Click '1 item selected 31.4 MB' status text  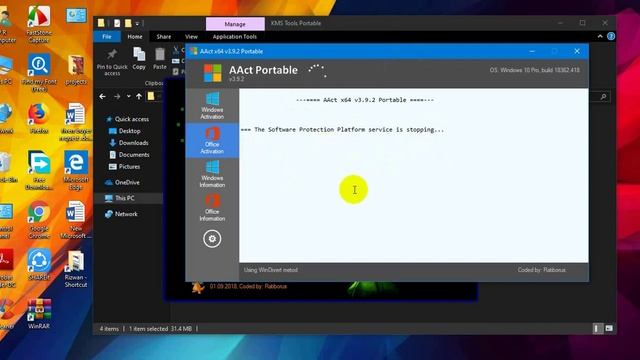click(160, 329)
